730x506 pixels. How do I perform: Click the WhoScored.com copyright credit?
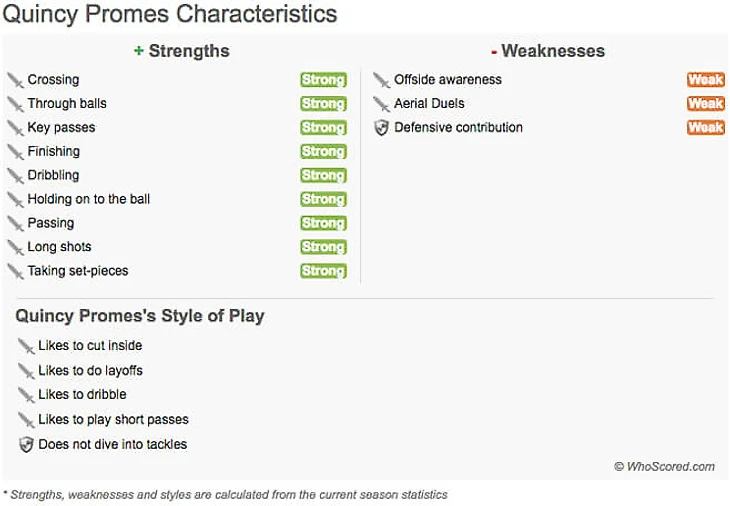(664, 466)
